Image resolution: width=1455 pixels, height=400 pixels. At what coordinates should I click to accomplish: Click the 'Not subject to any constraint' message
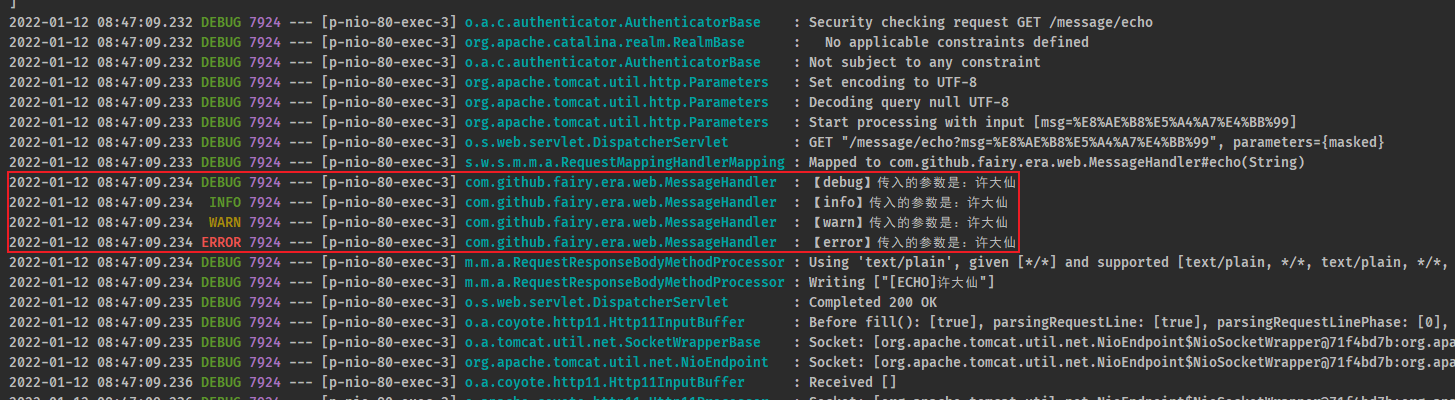925,62
